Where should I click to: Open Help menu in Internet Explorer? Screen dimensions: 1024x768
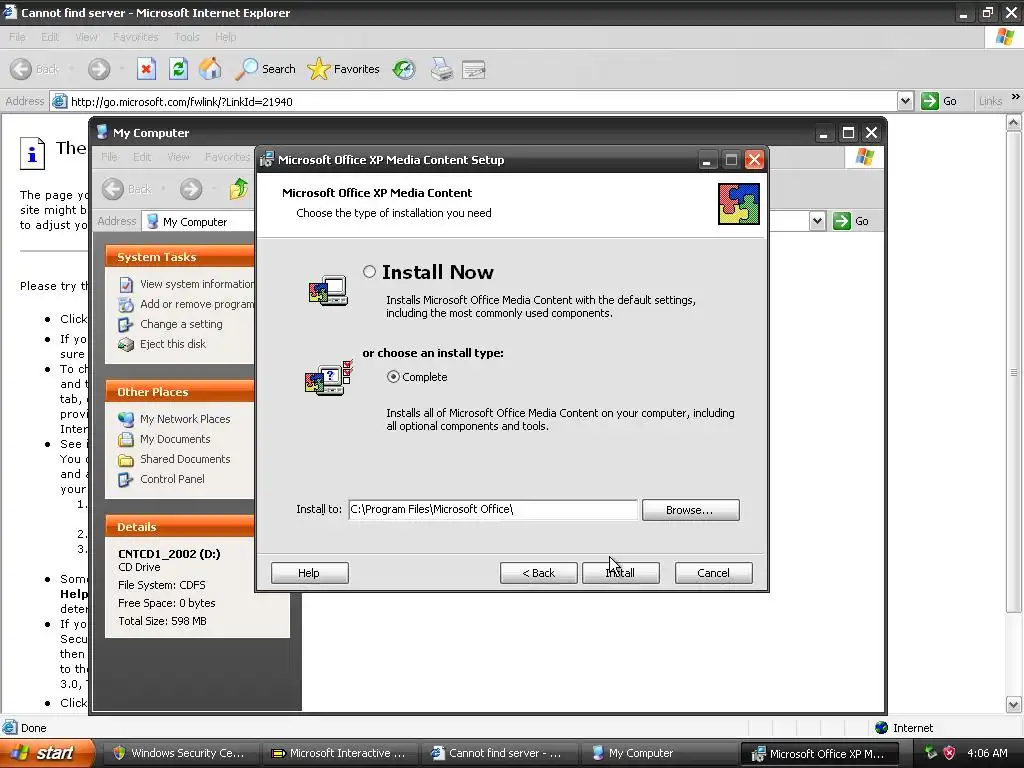pos(225,37)
